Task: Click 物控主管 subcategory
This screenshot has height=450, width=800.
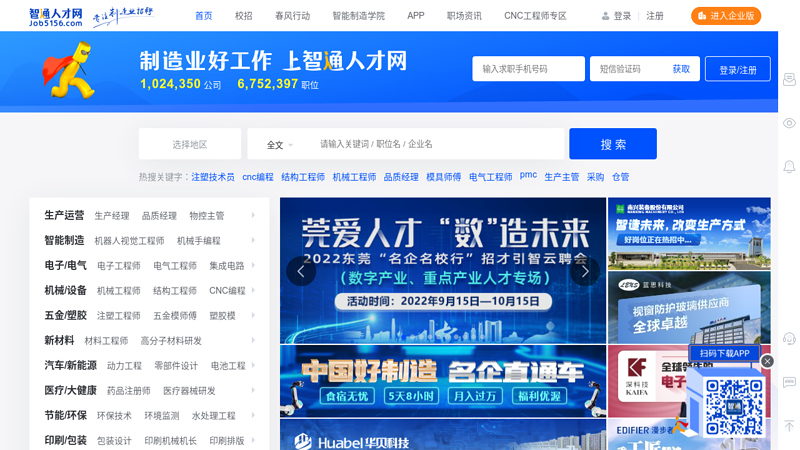Action: coord(207,216)
